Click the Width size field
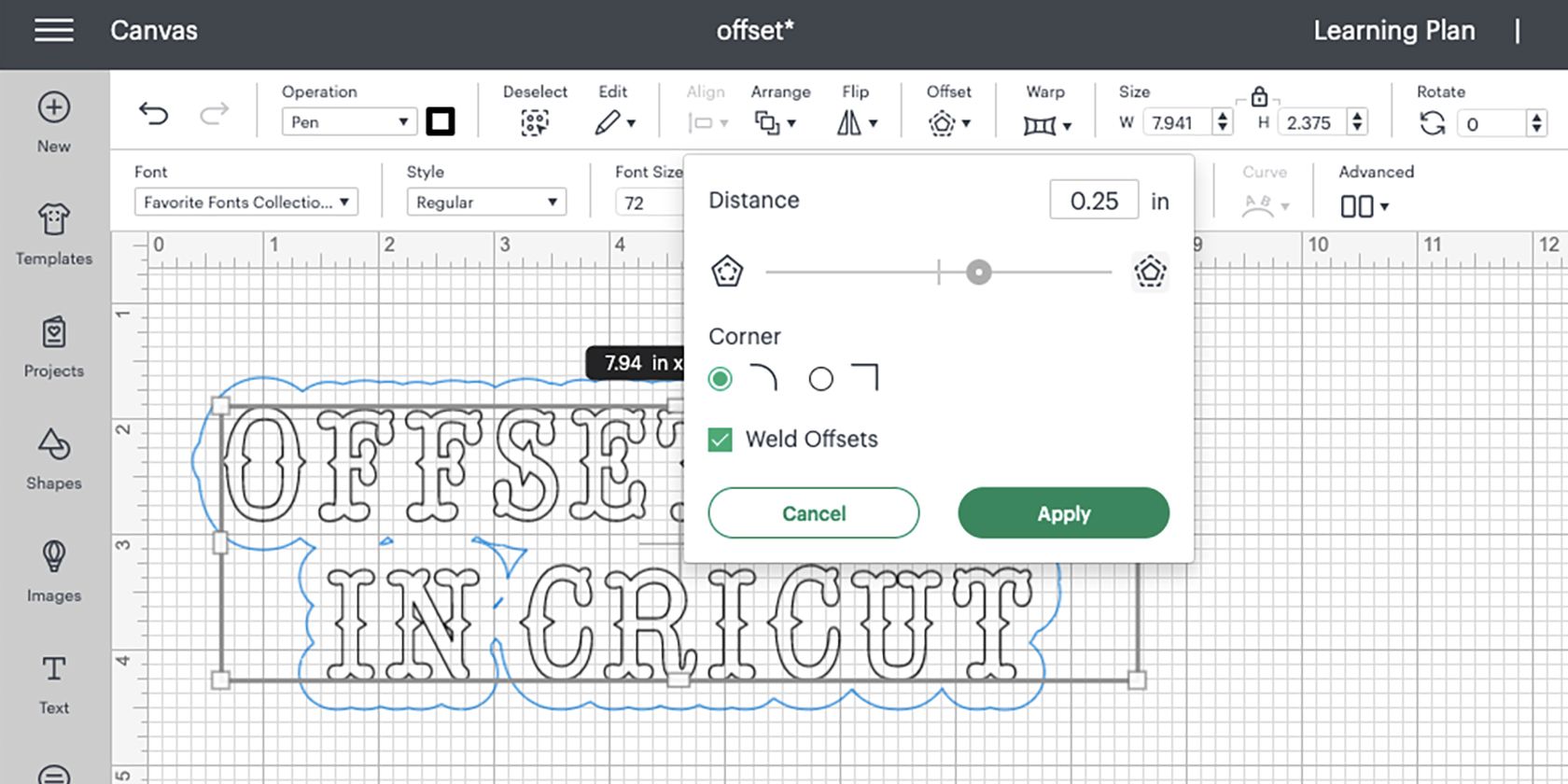 (x=1180, y=122)
